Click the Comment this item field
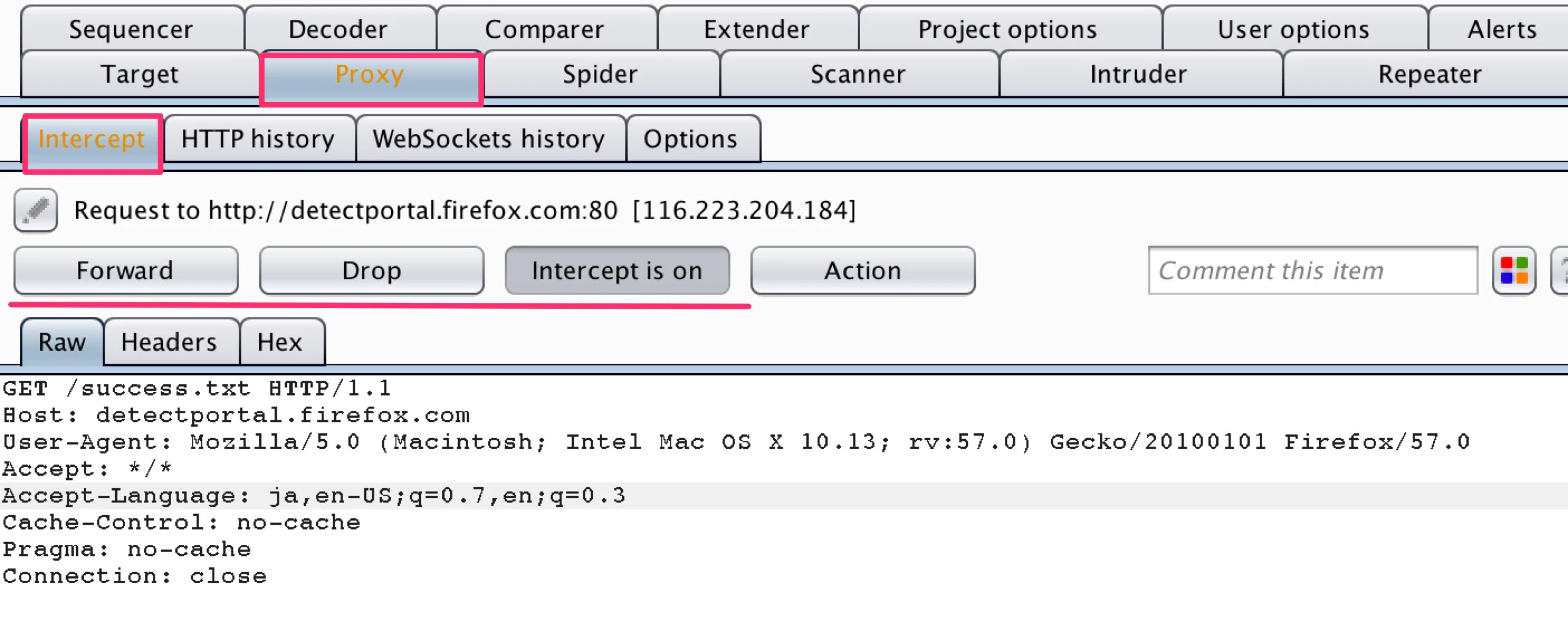1568x621 pixels. (x=1312, y=270)
